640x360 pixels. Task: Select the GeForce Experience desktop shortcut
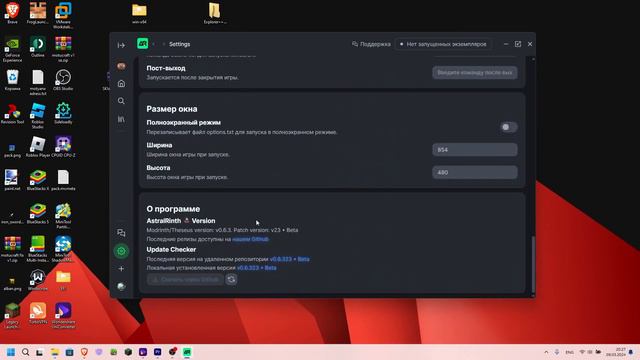(12, 49)
